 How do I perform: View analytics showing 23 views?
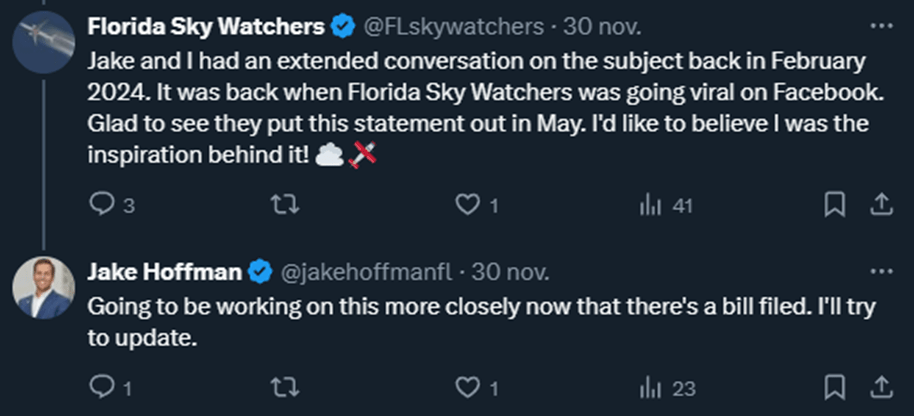point(650,385)
